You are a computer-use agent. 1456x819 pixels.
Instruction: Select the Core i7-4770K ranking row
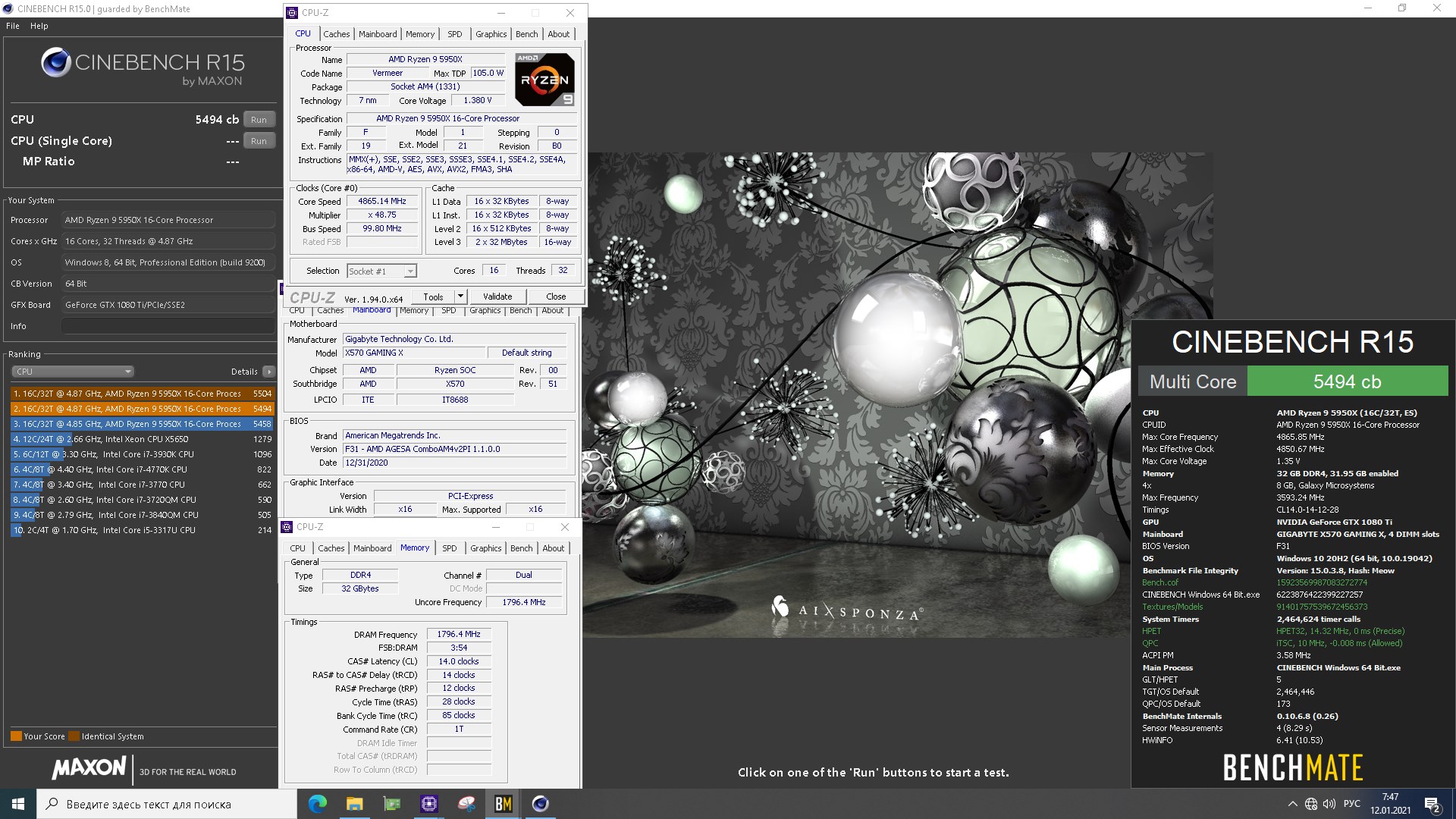(x=142, y=469)
